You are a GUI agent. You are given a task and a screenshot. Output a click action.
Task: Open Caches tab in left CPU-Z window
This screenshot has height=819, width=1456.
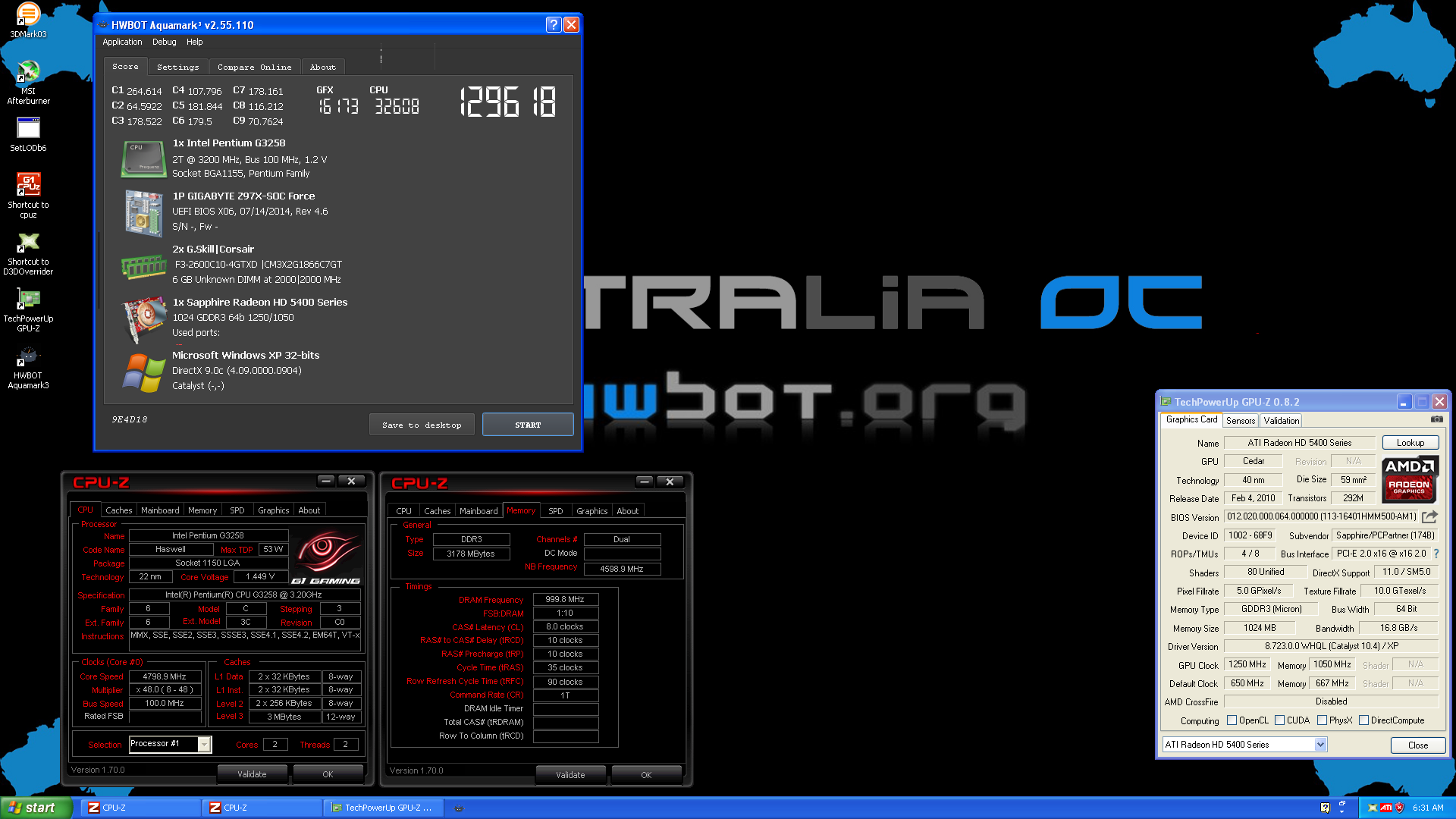click(x=119, y=510)
